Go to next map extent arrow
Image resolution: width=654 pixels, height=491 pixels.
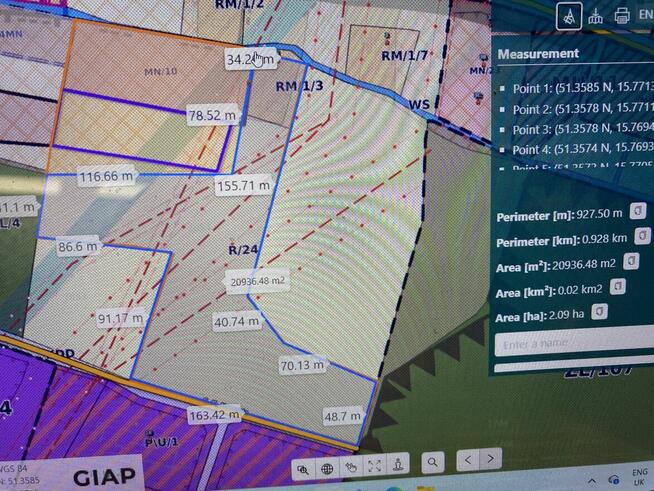(490, 459)
